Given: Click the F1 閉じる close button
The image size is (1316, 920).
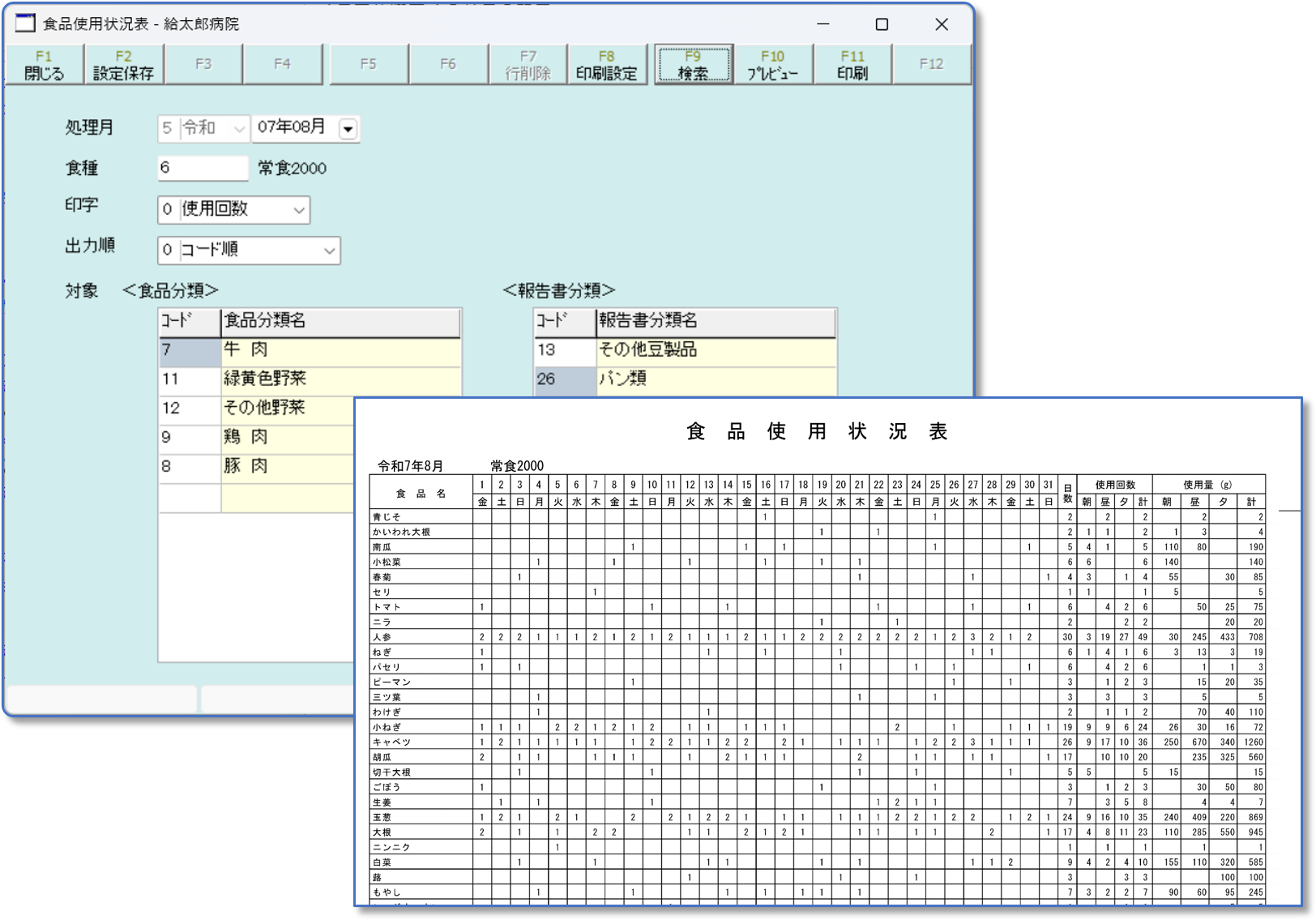Looking at the screenshot, I should click(44, 65).
